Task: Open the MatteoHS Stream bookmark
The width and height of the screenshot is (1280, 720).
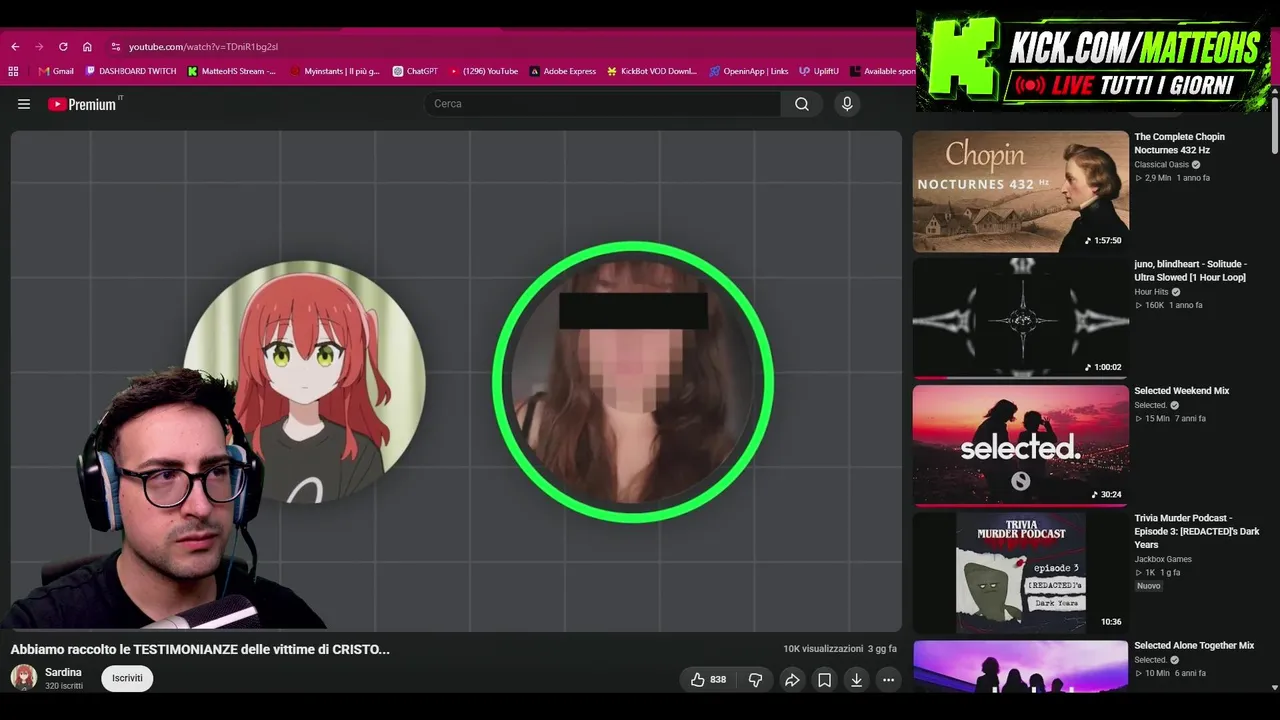Action: (x=232, y=71)
